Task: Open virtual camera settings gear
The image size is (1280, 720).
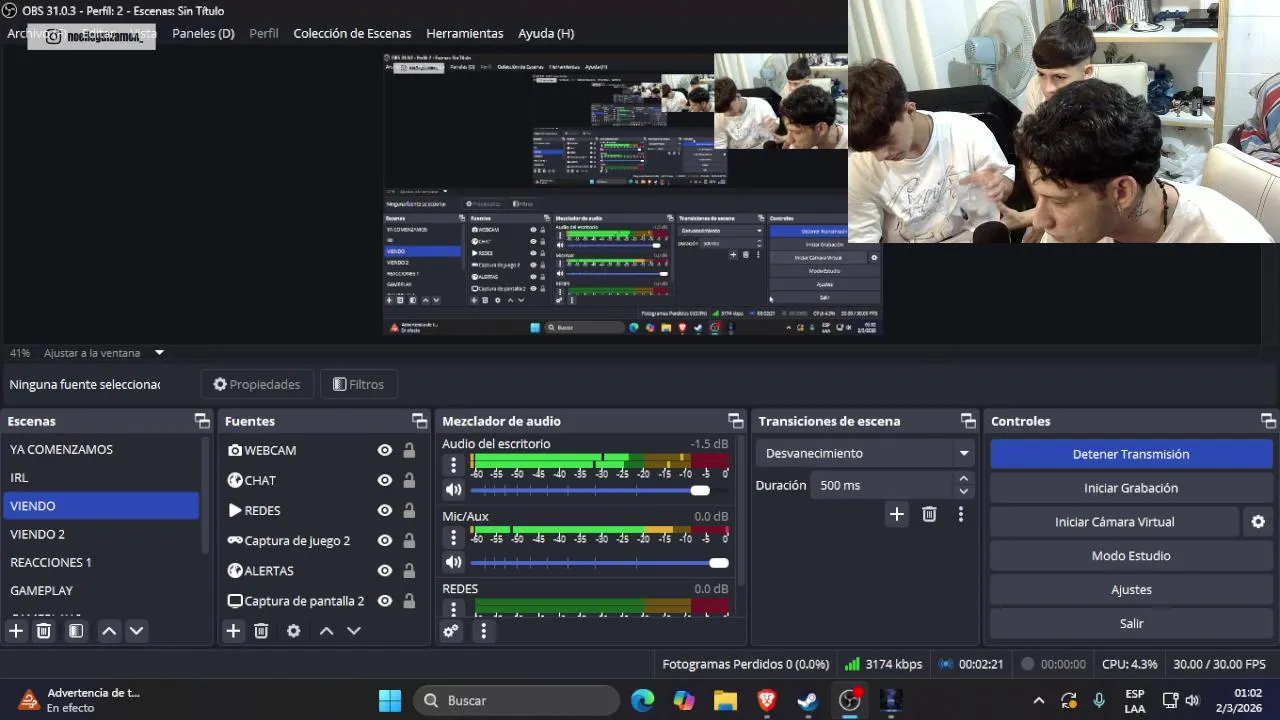Action: [x=1258, y=522]
